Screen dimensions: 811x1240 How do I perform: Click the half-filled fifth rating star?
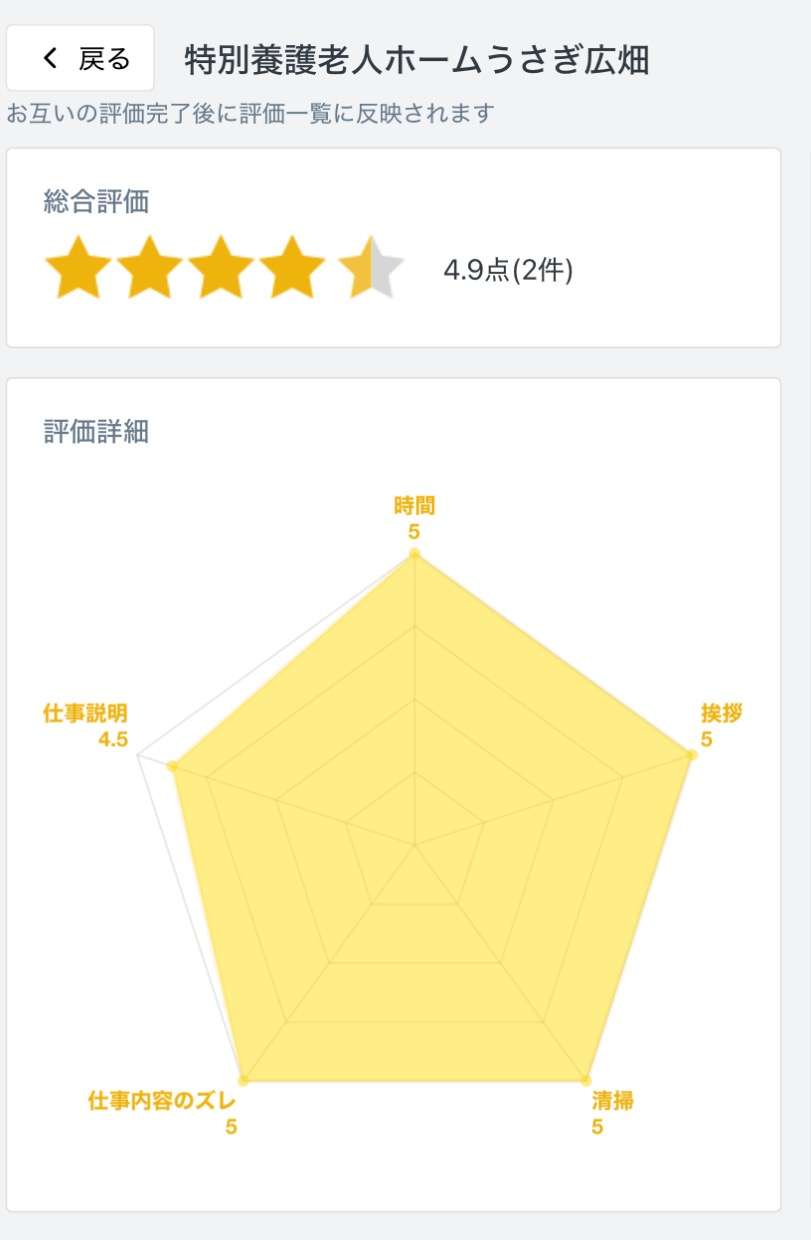tap(368, 267)
